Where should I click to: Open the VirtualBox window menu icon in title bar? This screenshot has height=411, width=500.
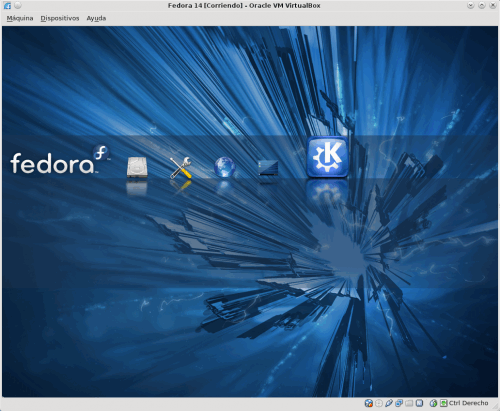(x=7, y=6)
